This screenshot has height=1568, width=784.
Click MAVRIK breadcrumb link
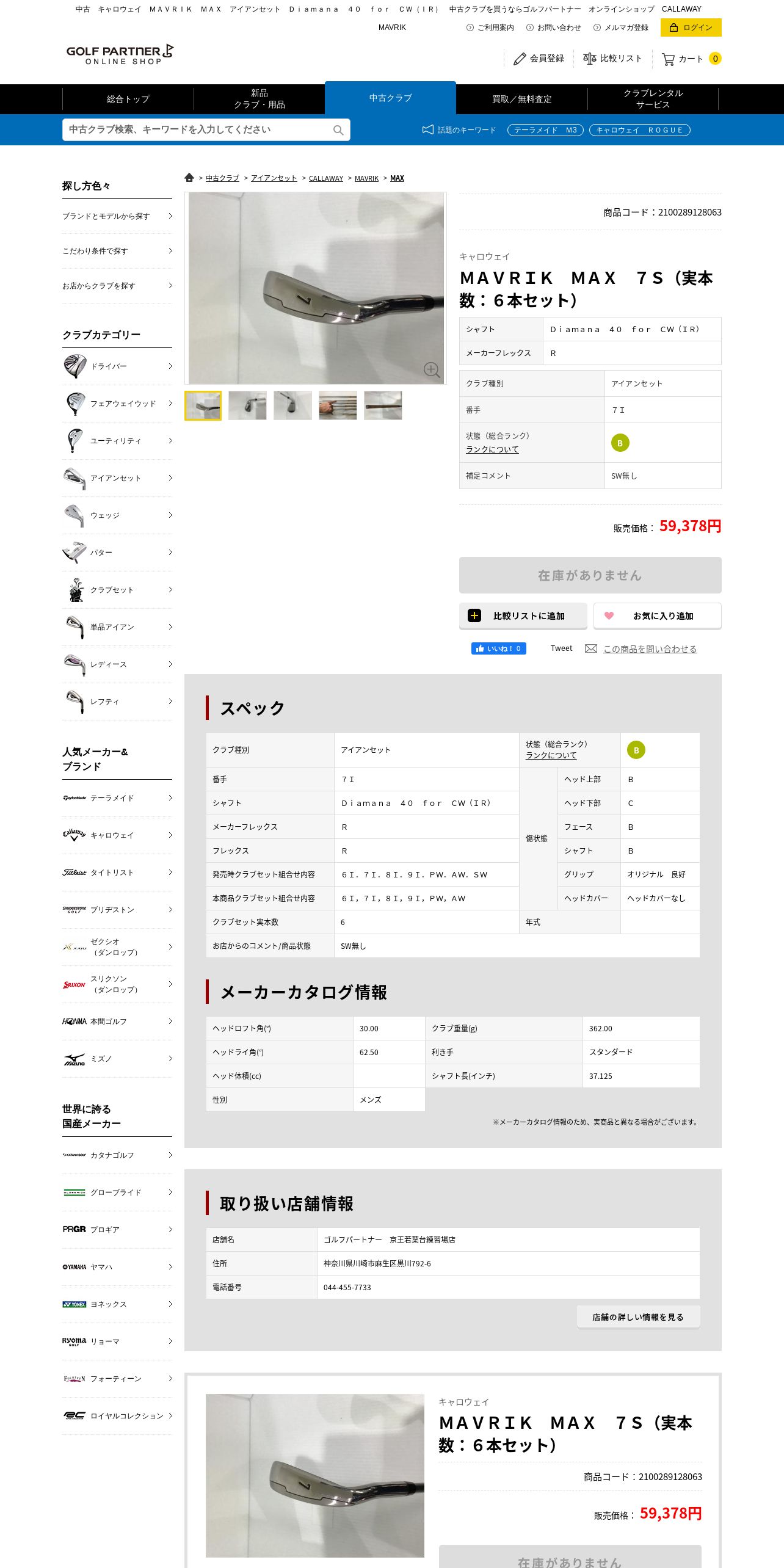tap(366, 178)
